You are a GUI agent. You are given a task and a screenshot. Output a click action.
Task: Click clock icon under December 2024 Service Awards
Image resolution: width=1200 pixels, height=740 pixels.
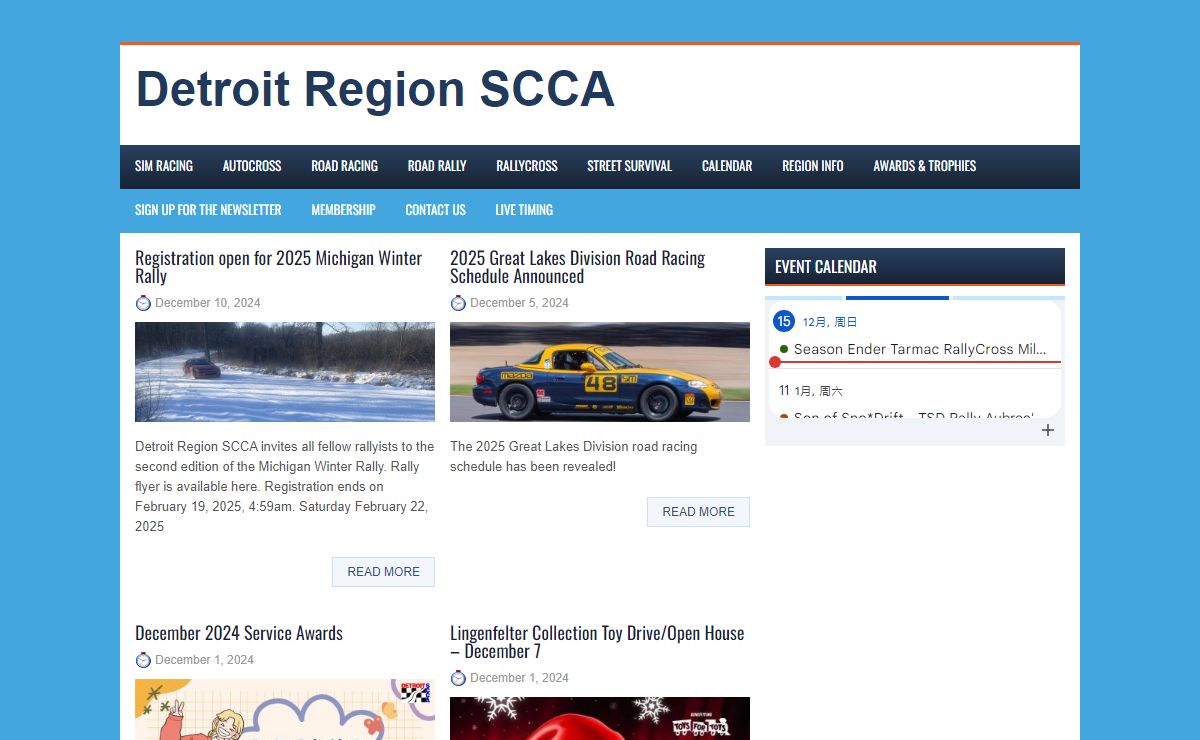pos(143,660)
